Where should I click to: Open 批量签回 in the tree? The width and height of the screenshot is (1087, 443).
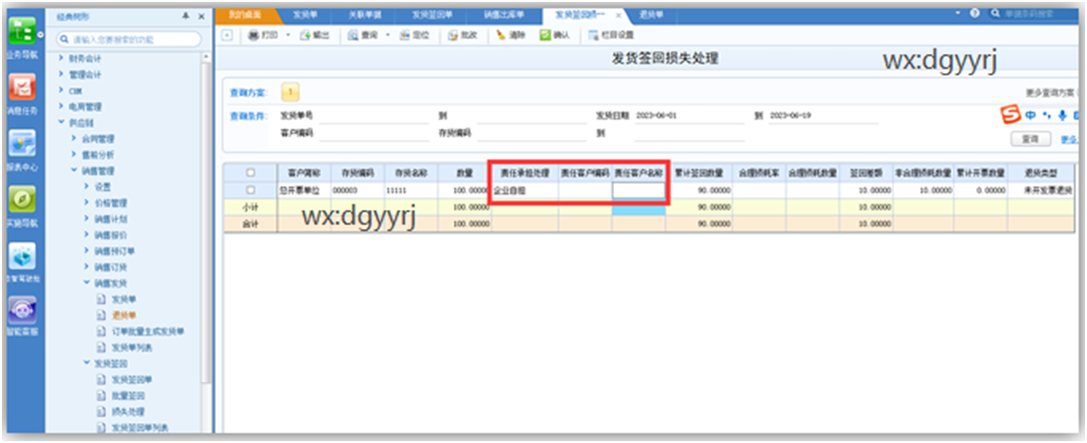click(128, 395)
